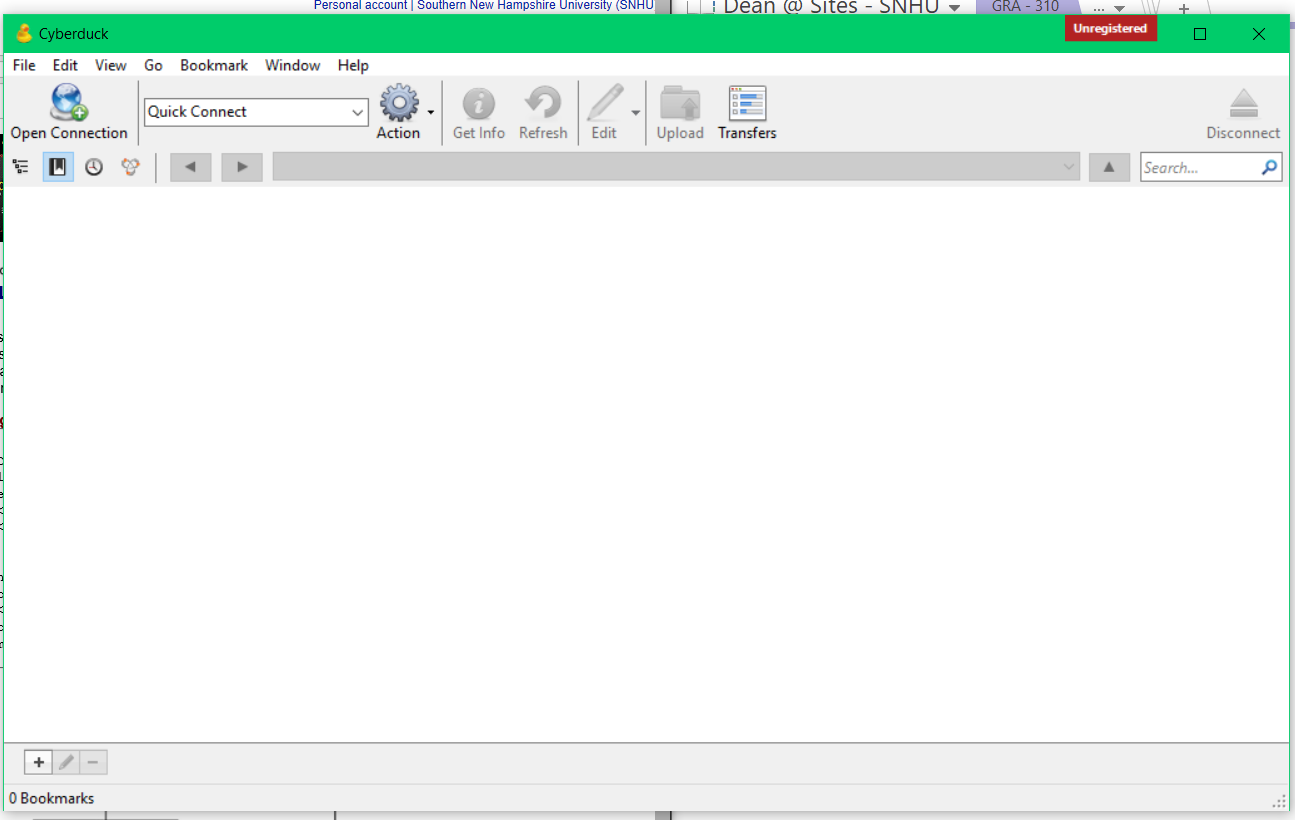The width and height of the screenshot is (1295, 820).
Task: Open the "Dean @ Sites - SNHU" dropdown behind Cyberduck
Action: [954, 8]
